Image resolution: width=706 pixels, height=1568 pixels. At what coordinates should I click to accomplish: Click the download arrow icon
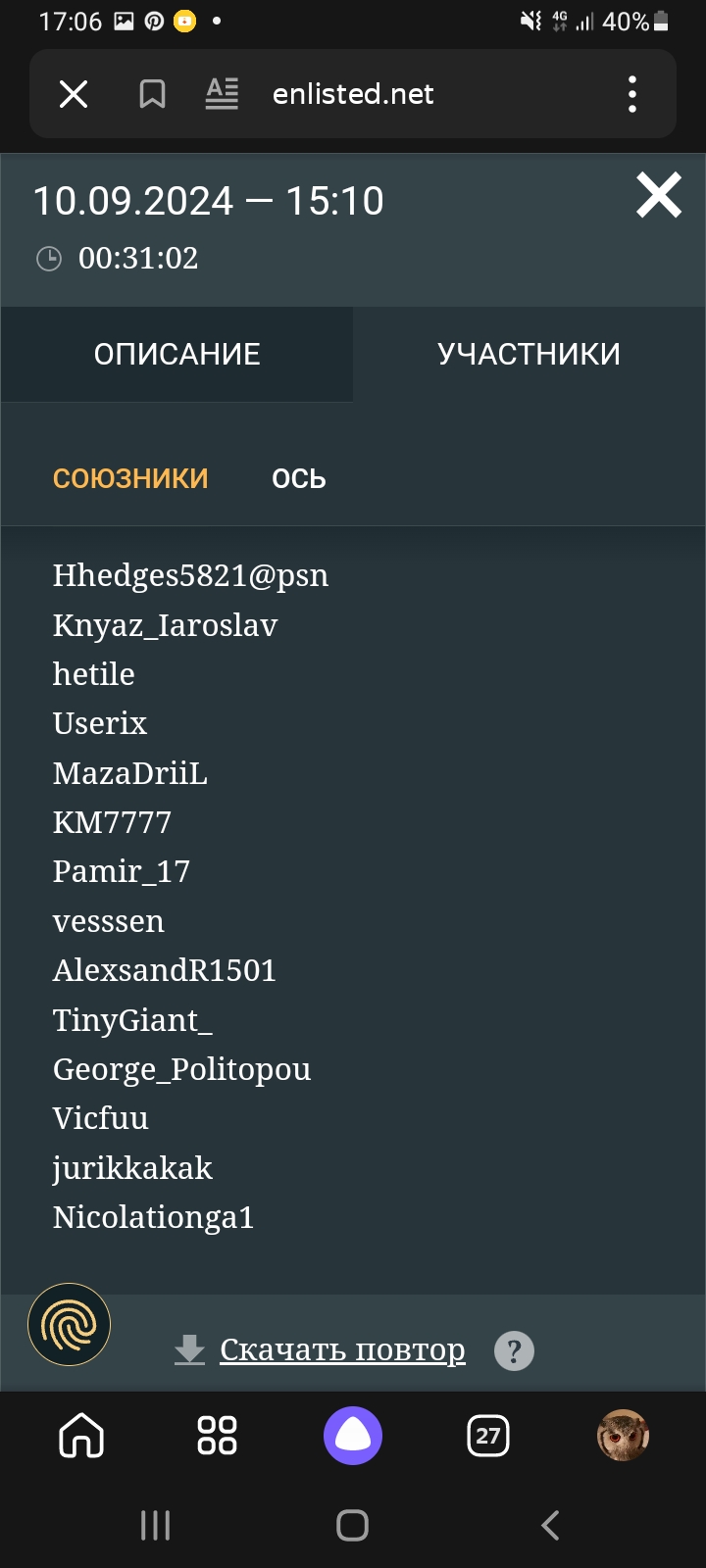click(x=189, y=1349)
